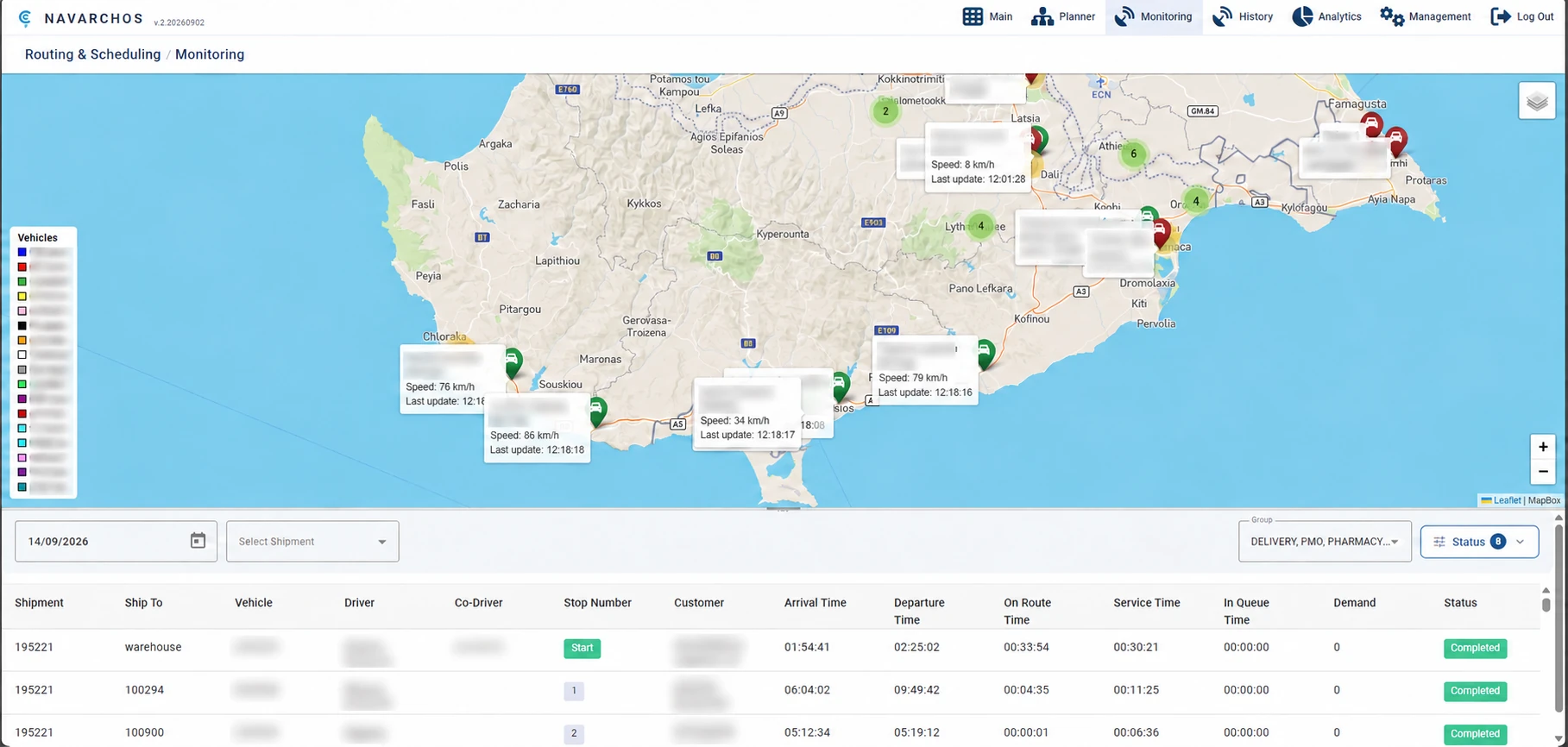Click the date field showing 14/09/2026

tap(116, 541)
